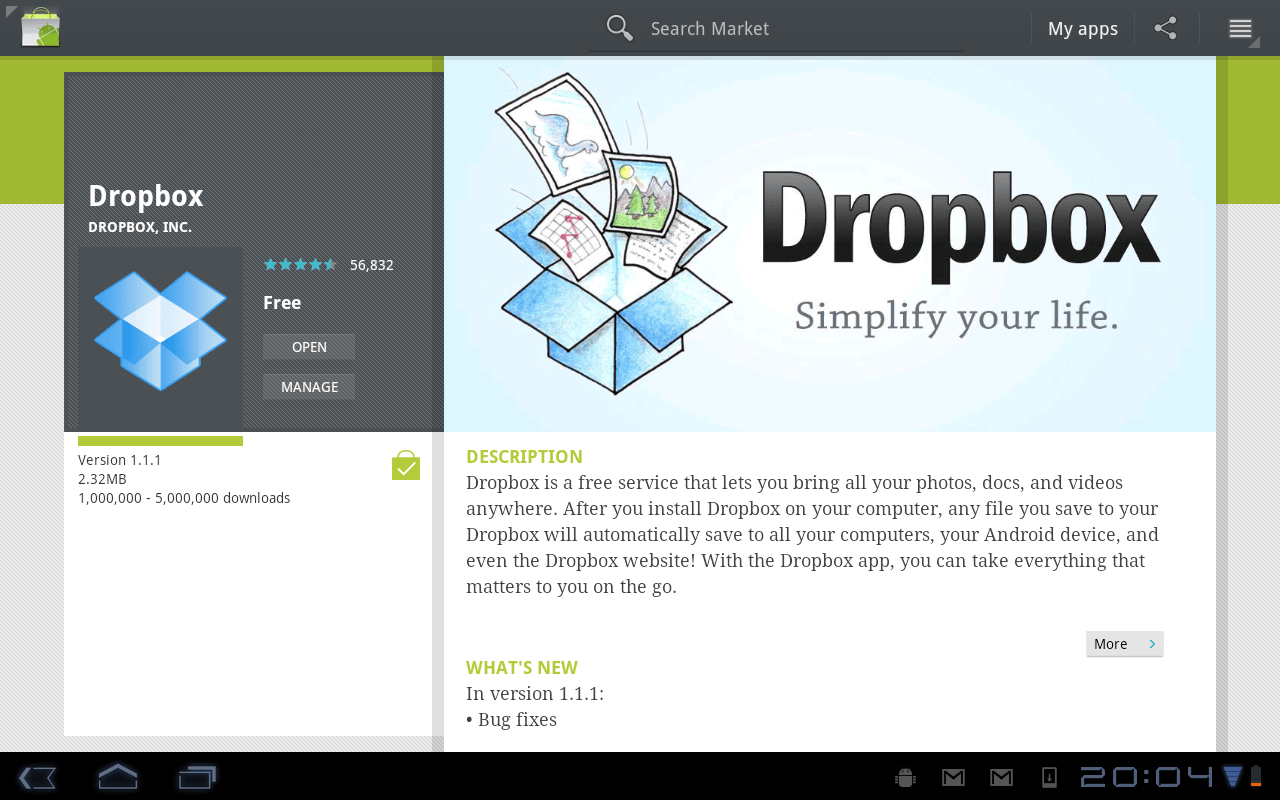The height and width of the screenshot is (800, 1280).
Task: Open My apps
Action: 1083,29
